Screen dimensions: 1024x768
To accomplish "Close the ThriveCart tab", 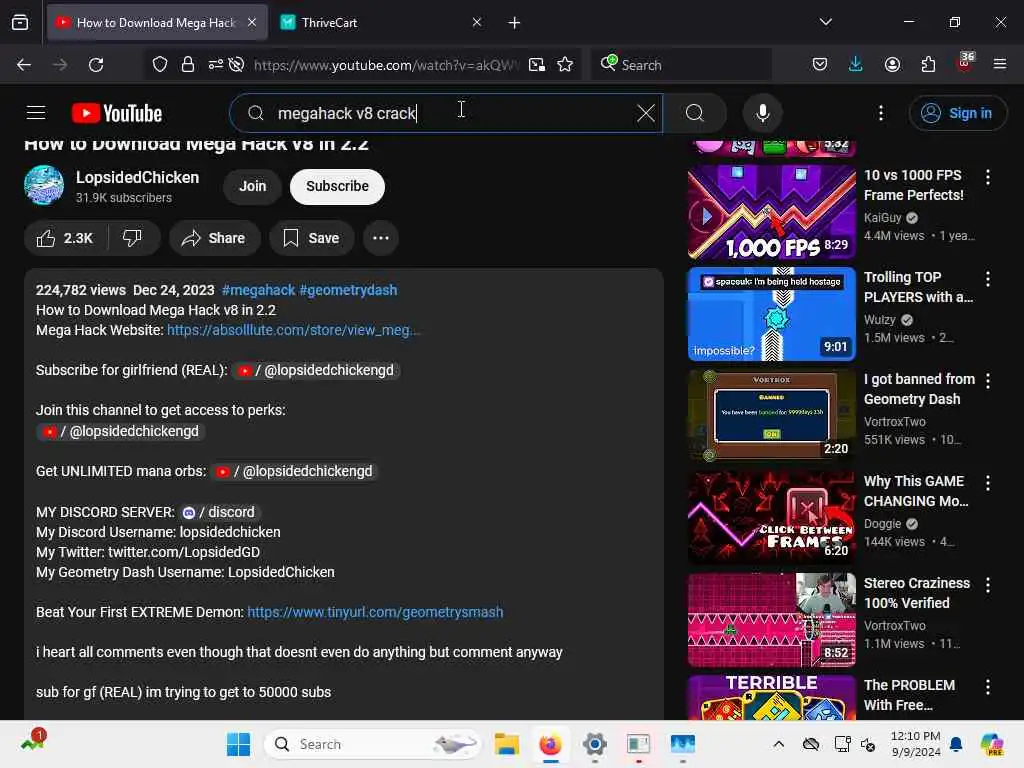I will [477, 23].
